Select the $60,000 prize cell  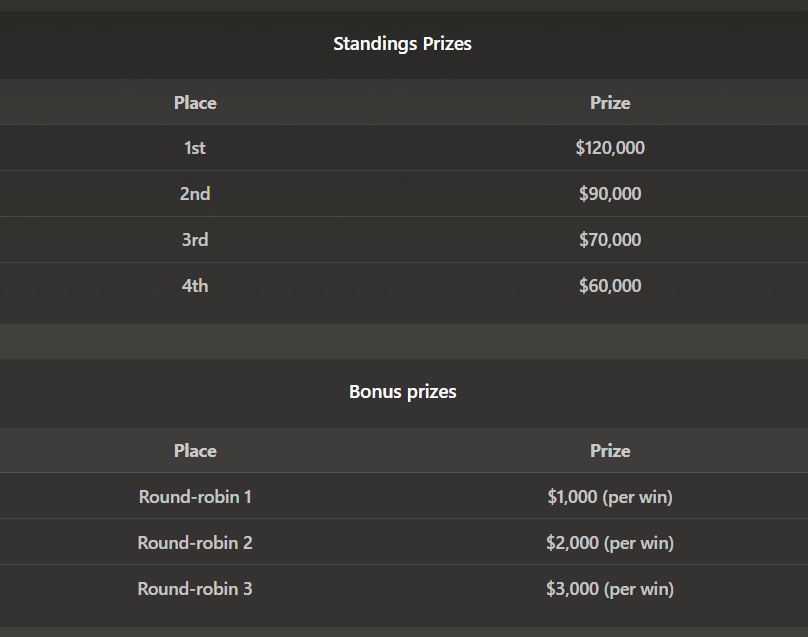click(610, 286)
